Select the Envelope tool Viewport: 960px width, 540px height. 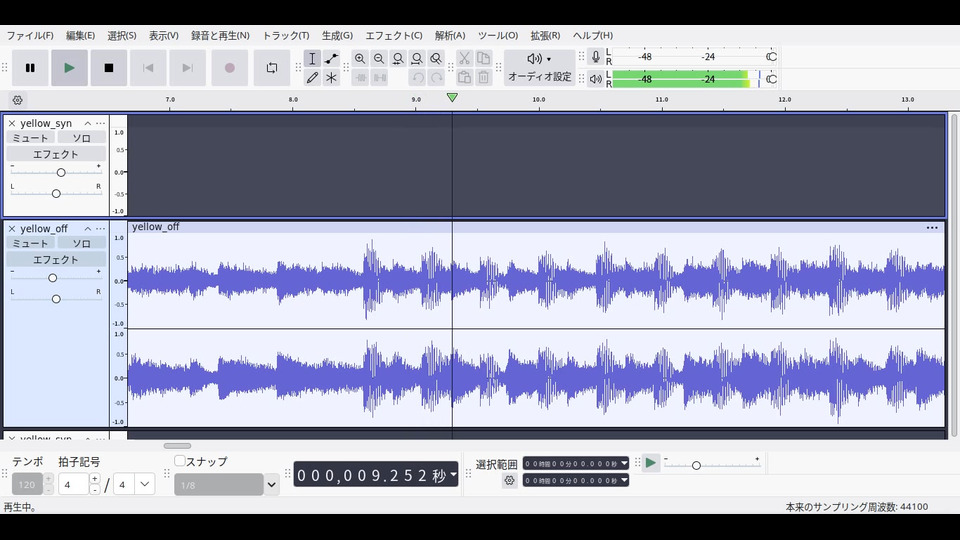pyautogui.click(x=331, y=59)
